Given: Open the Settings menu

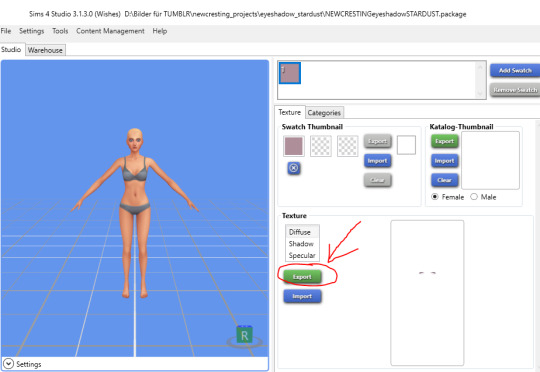Looking at the screenshot, I should click(x=31, y=31).
